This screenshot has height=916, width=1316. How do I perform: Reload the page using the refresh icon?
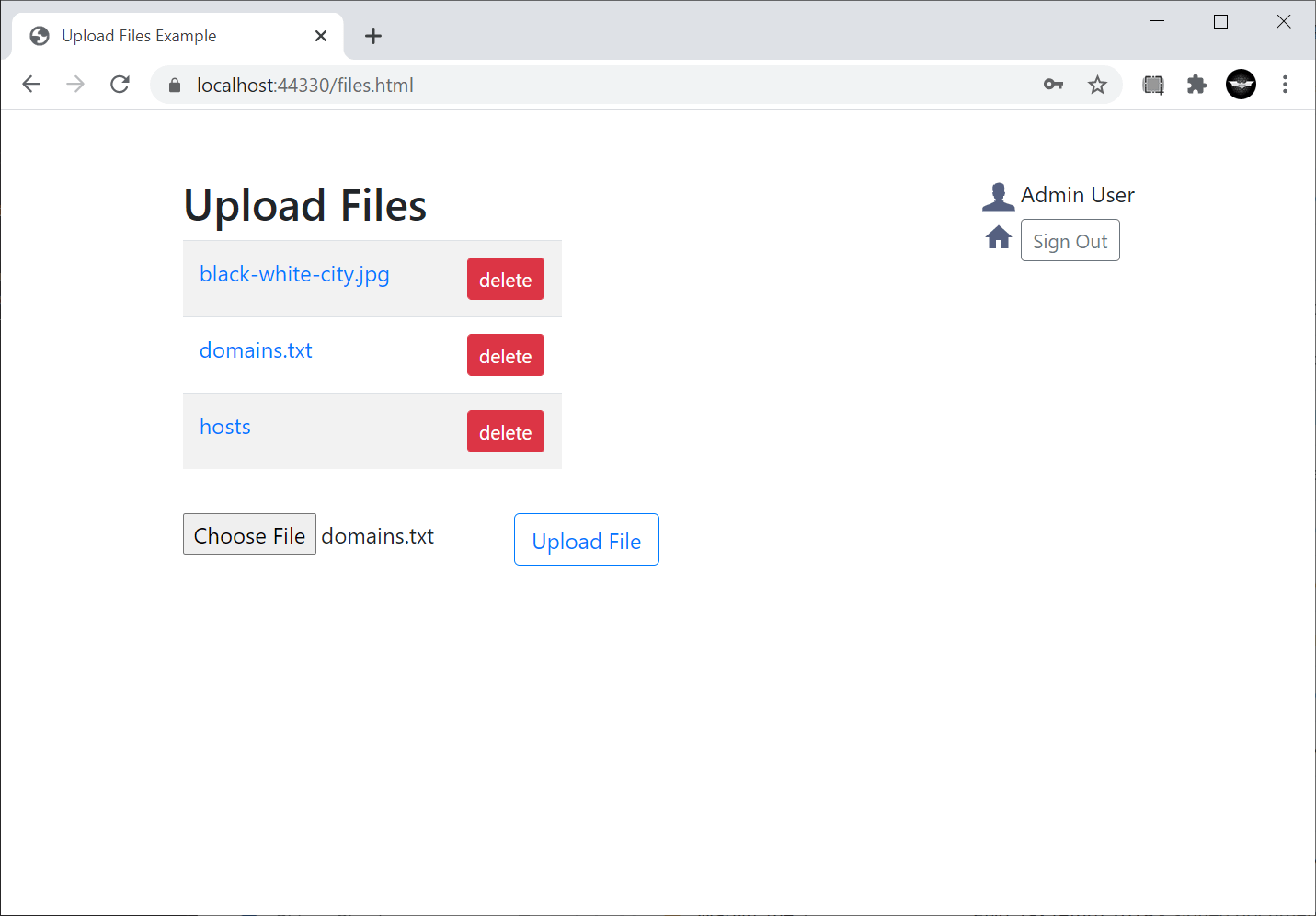coord(120,84)
